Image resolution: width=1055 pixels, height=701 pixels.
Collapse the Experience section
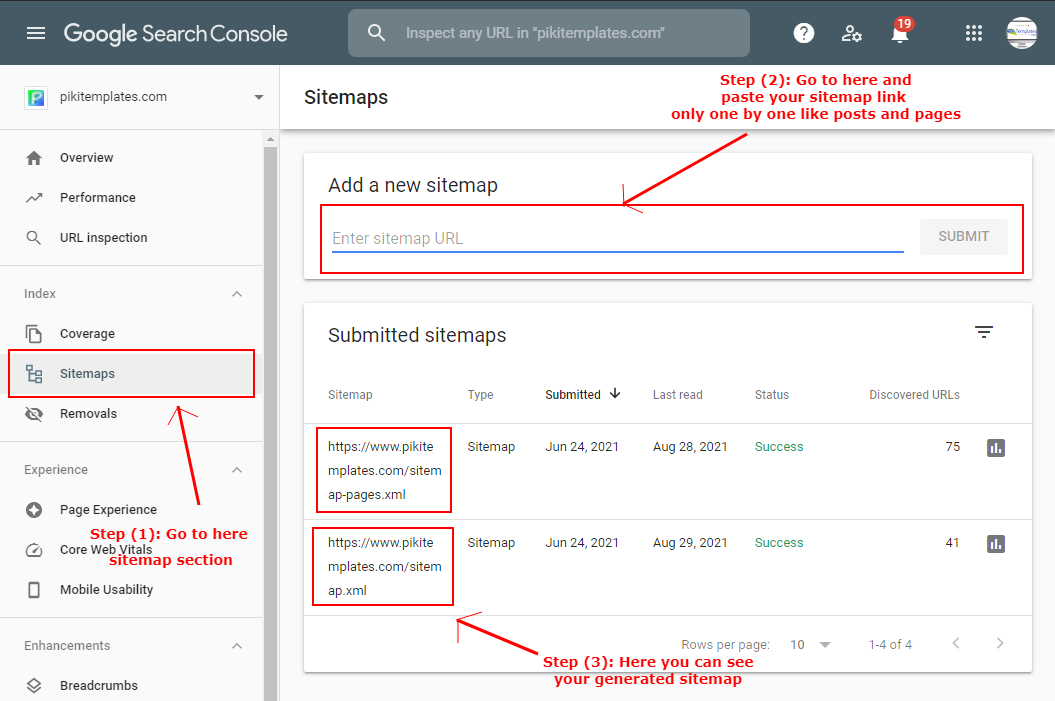pos(237,470)
